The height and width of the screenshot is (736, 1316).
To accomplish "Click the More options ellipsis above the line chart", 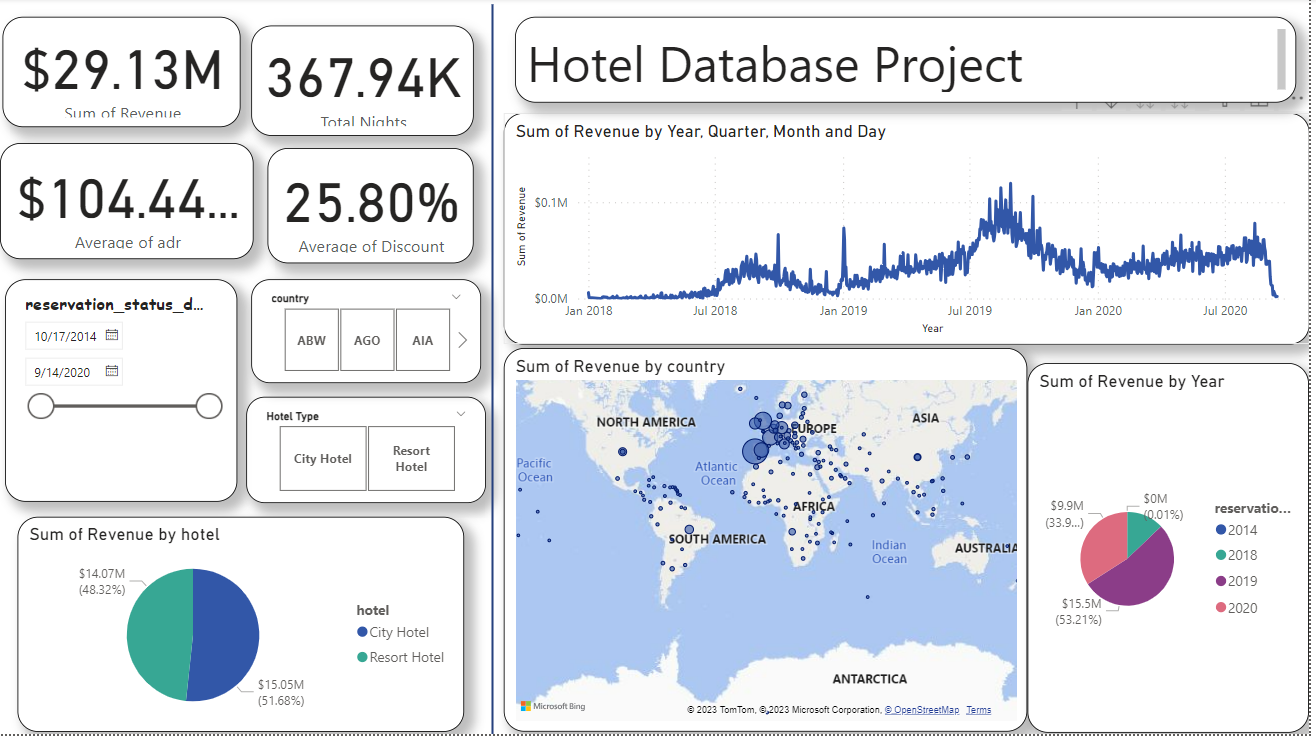I will point(1298,100).
